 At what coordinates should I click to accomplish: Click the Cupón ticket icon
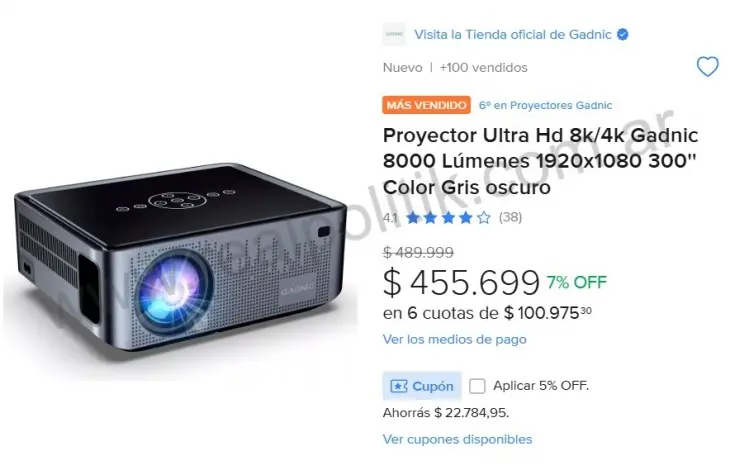tap(399, 386)
